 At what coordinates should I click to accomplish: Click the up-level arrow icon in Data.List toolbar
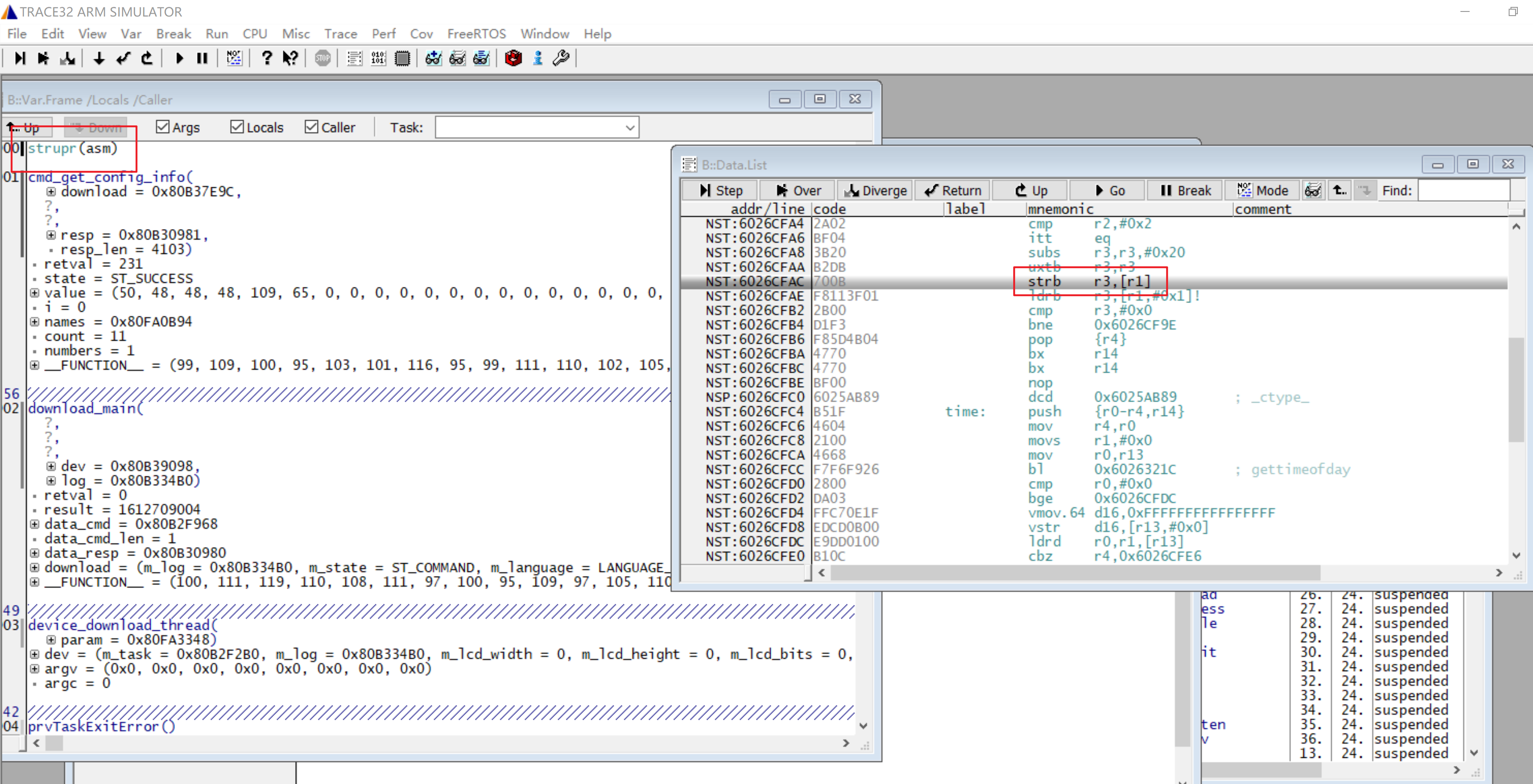tap(1339, 190)
